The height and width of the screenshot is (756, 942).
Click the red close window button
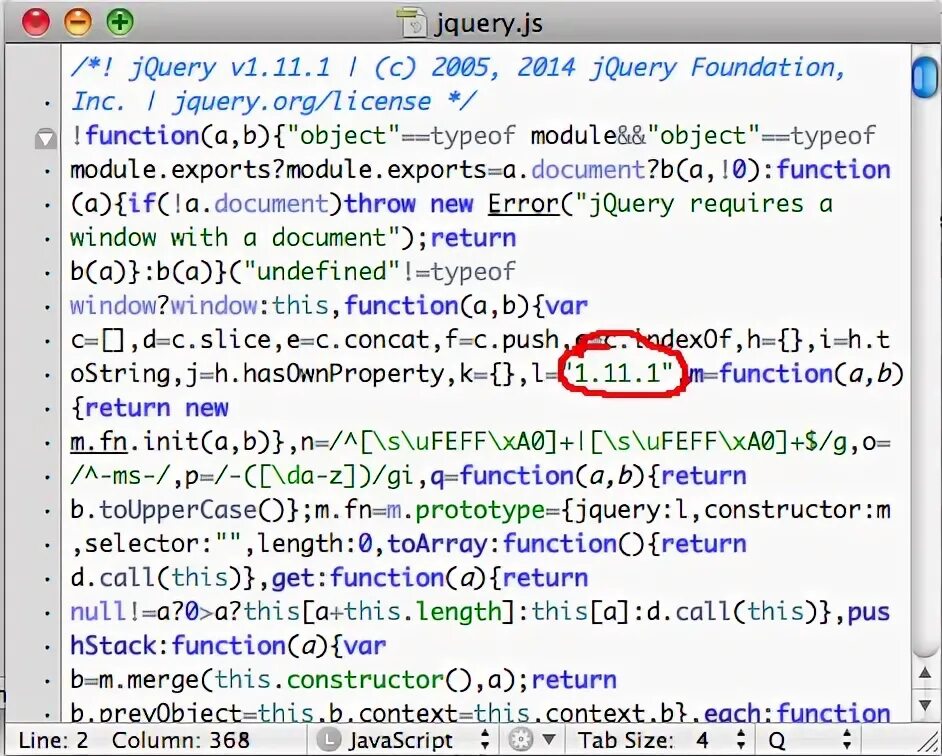tap(35, 22)
